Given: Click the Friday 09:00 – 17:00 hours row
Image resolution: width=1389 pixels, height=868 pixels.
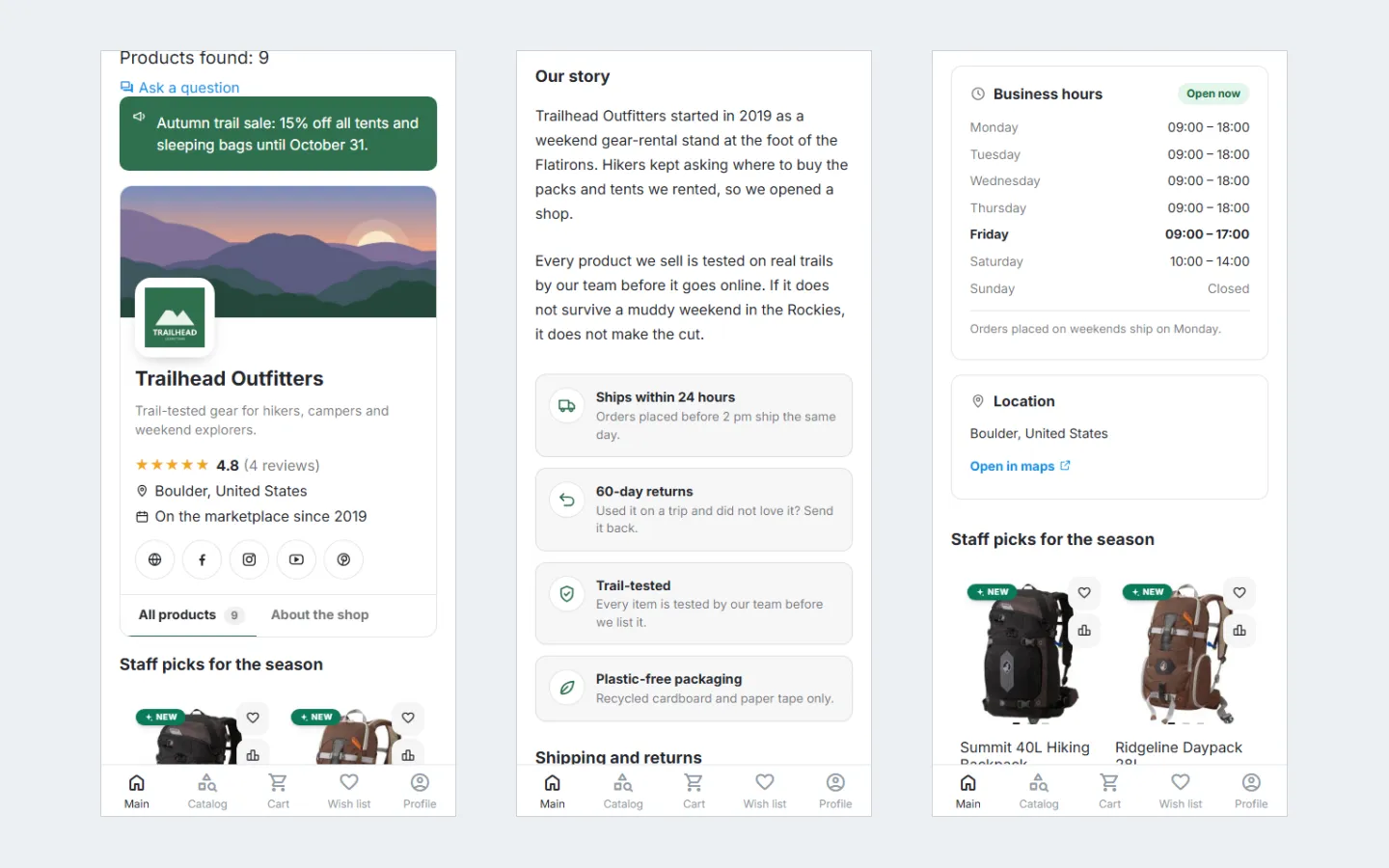Looking at the screenshot, I should point(1109,234).
